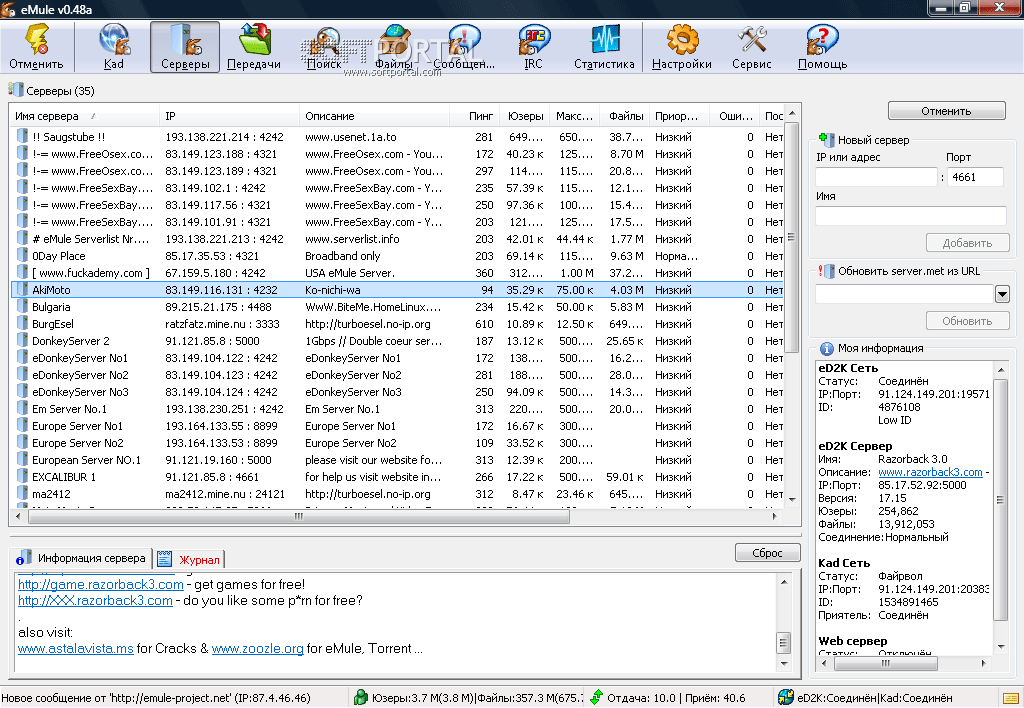Click the Обновить server.met group icon

point(826,271)
